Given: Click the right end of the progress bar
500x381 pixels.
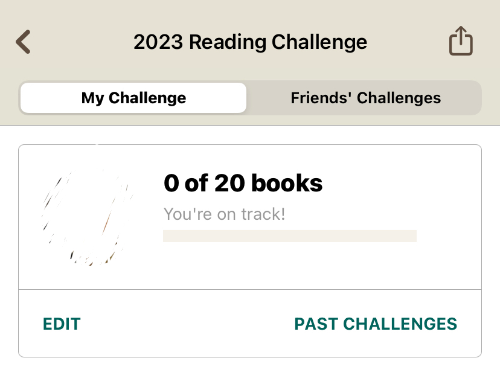Looking at the screenshot, I should point(414,236).
